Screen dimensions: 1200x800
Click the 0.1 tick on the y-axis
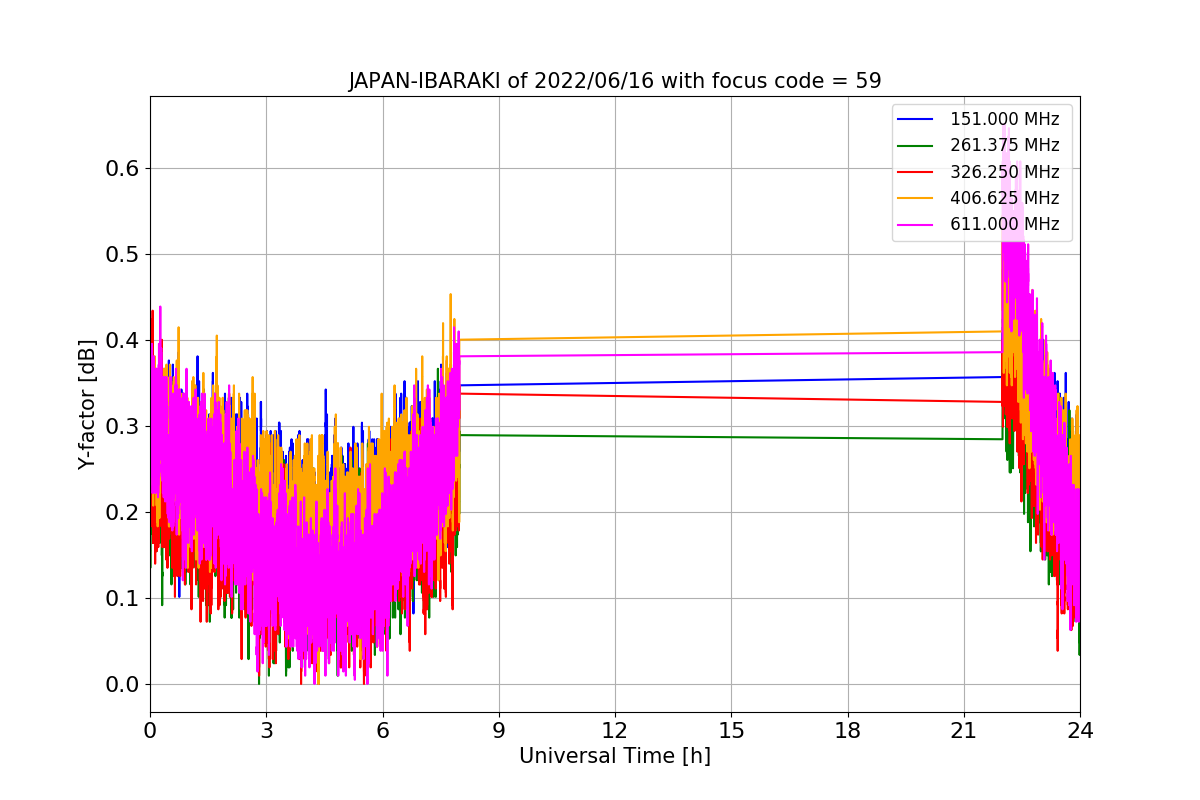[122, 598]
